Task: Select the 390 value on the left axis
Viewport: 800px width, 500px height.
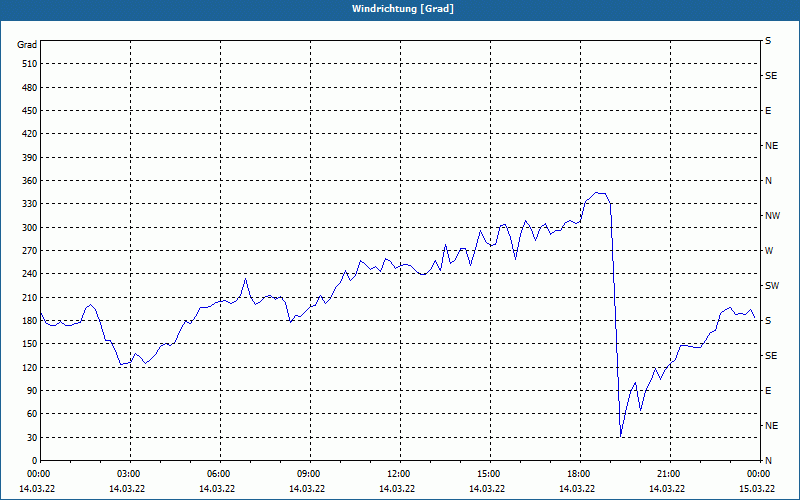Action: tap(30, 158)
